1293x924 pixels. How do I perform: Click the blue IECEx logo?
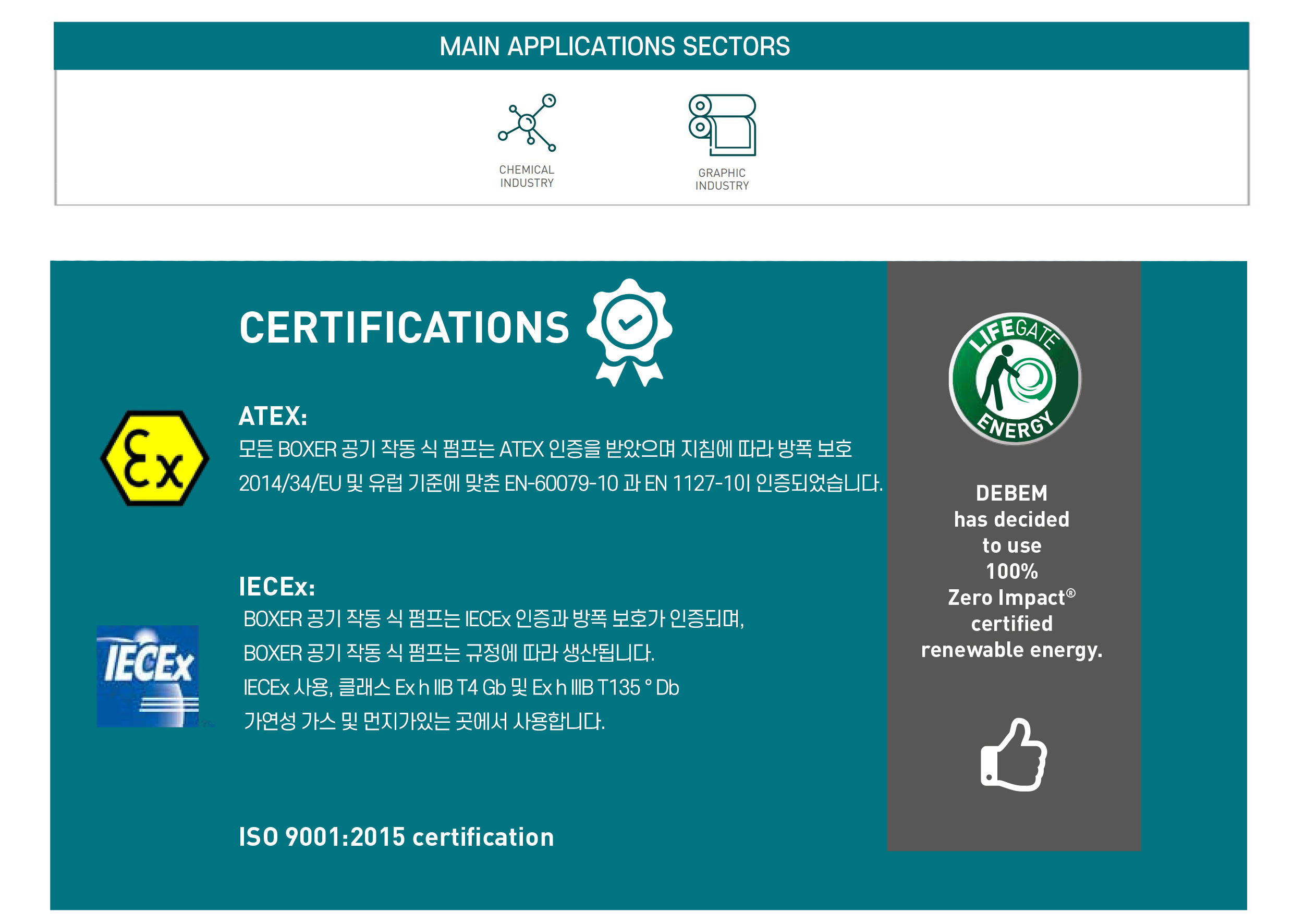click(x=148, y=675)
